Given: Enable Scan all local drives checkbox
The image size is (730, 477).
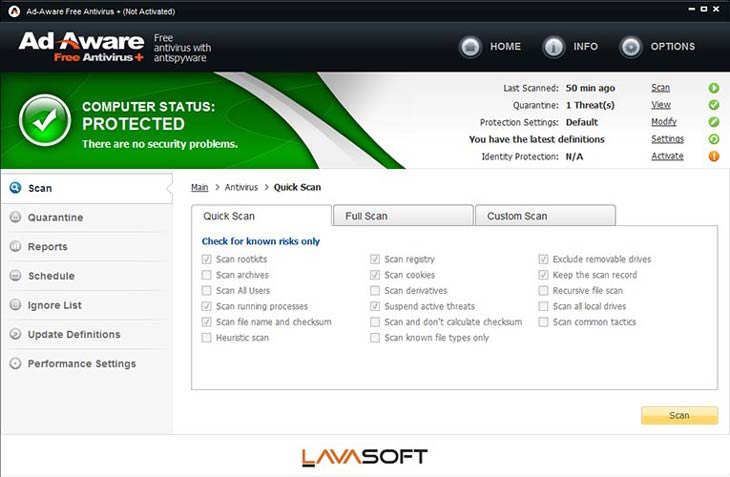Looking at the screenshot, I should pyautogui.click(x=543, y=306).
